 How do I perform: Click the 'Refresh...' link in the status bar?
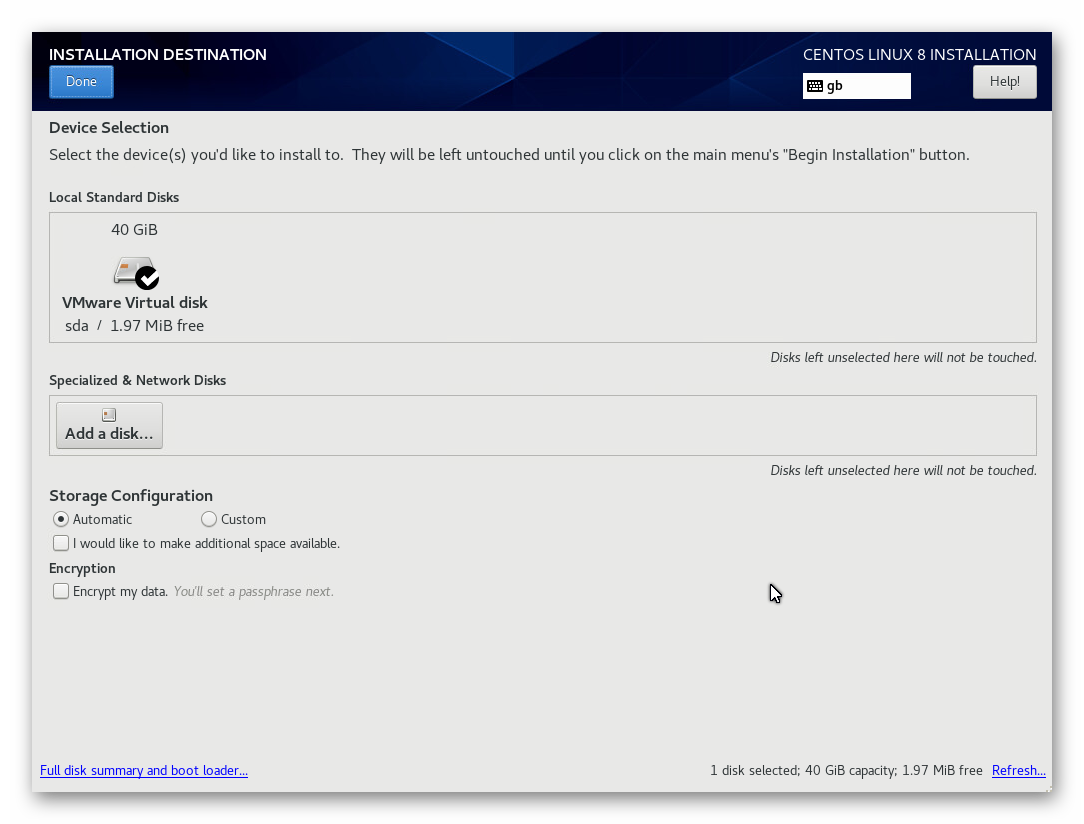point(1018,770)
